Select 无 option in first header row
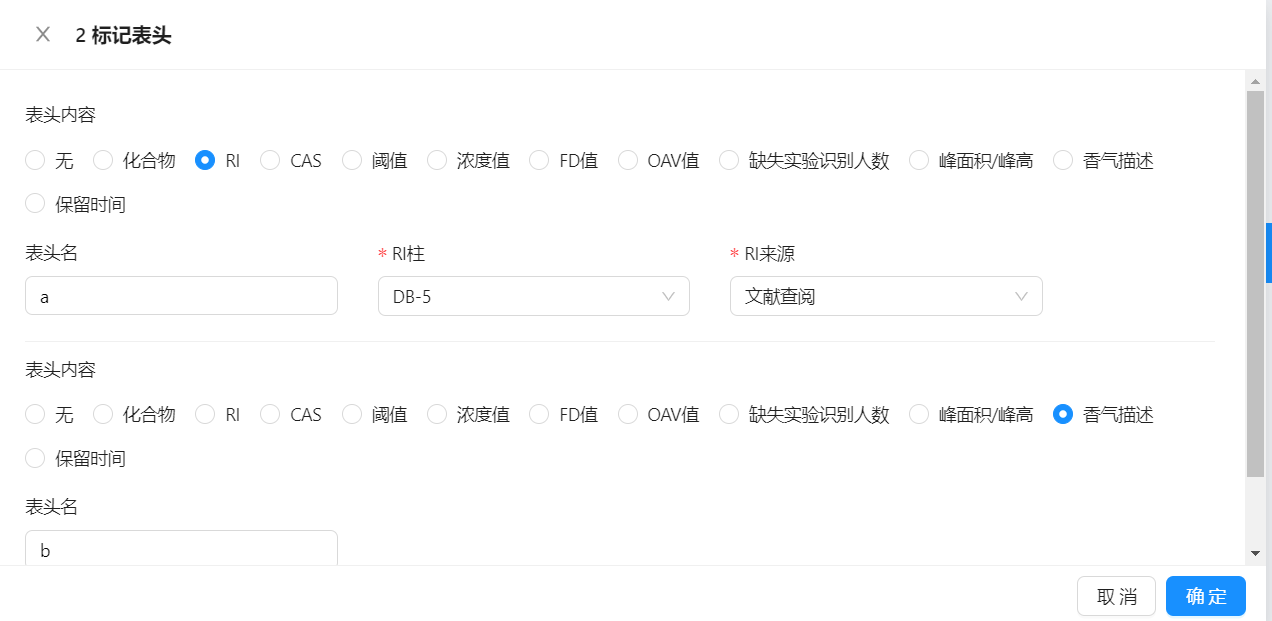1272x621 pixels. pyautogui.click(x=35, y=160)
